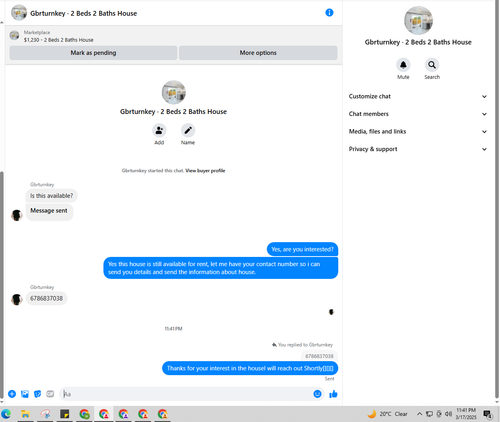The width and height of the screenshot is (500, 422).
Task: Choose a sticker from the sticker icon
Action: (37, 394)
